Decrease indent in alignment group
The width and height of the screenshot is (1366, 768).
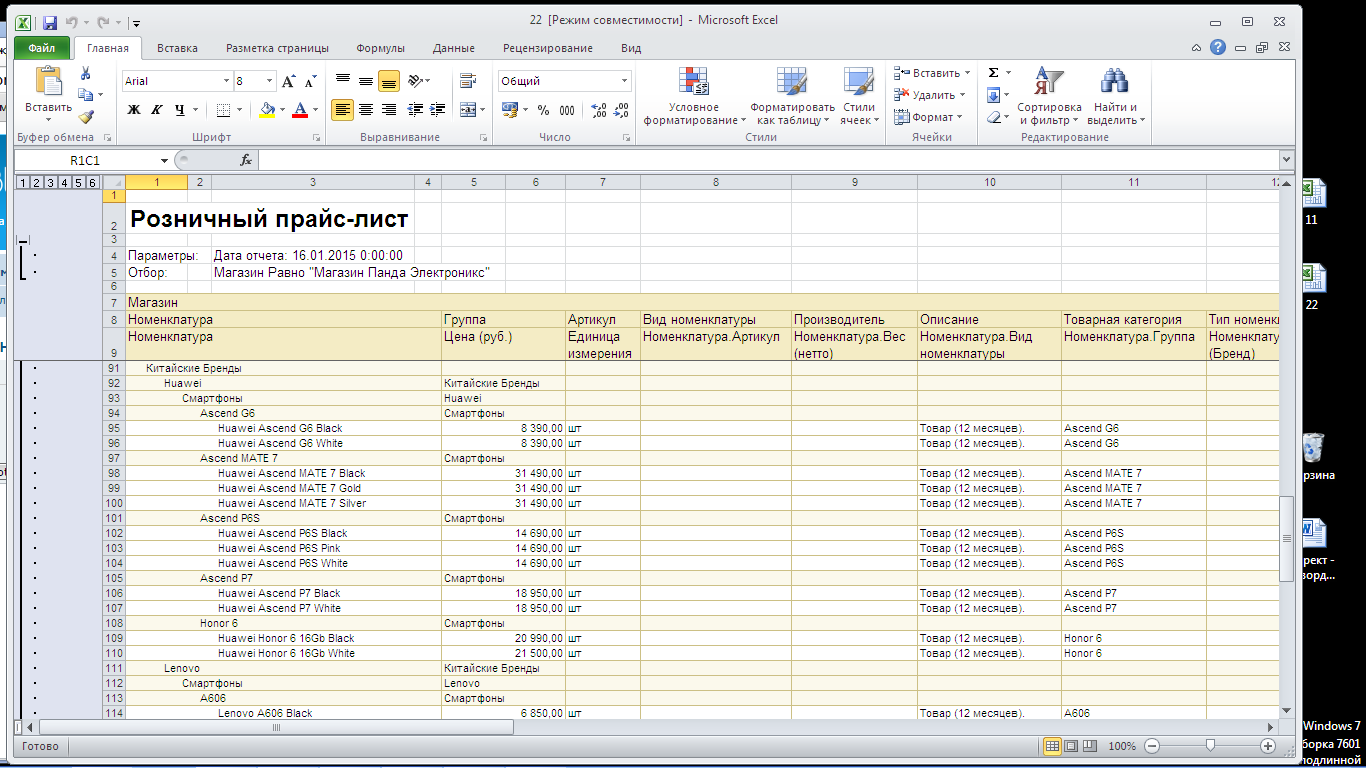click(x=414, y=110)
